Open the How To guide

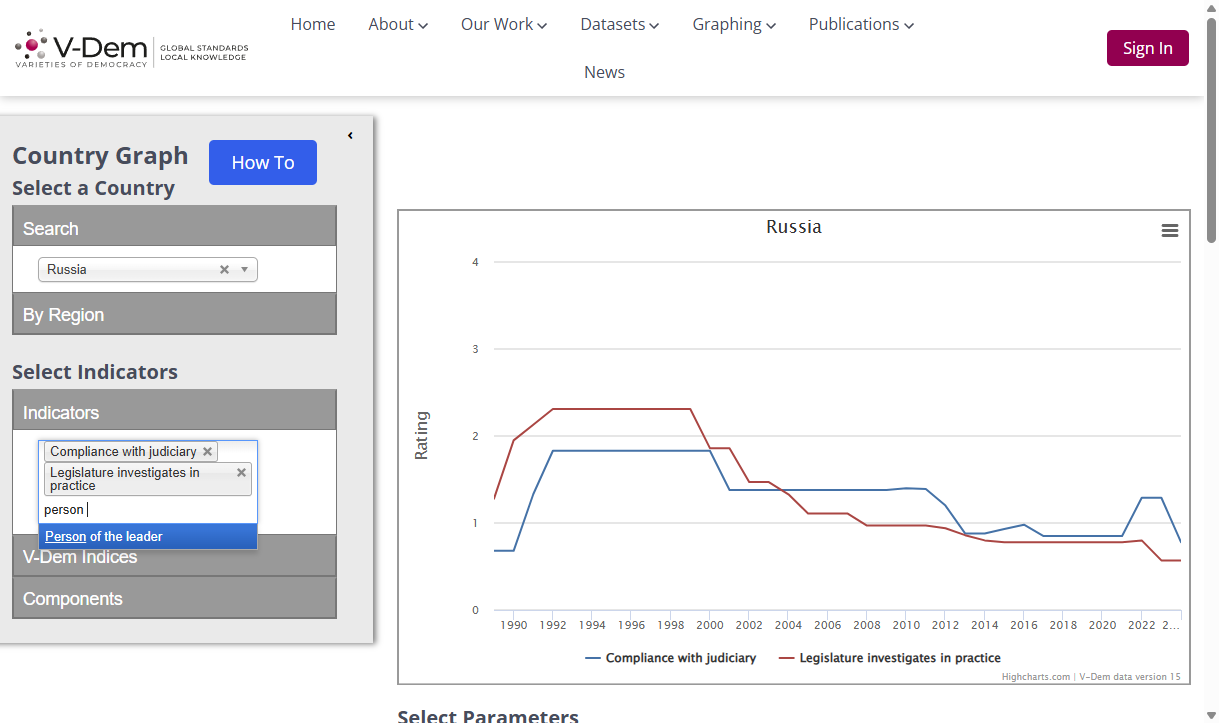[x=263, y=162]
